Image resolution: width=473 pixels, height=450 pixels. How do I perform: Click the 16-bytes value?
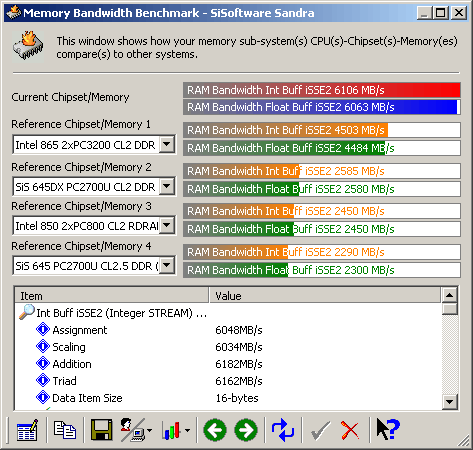point(237,398)
